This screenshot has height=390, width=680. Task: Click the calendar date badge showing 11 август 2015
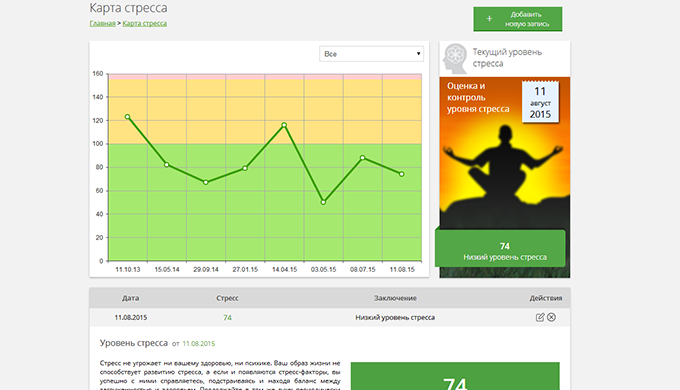tap(540, 102)
